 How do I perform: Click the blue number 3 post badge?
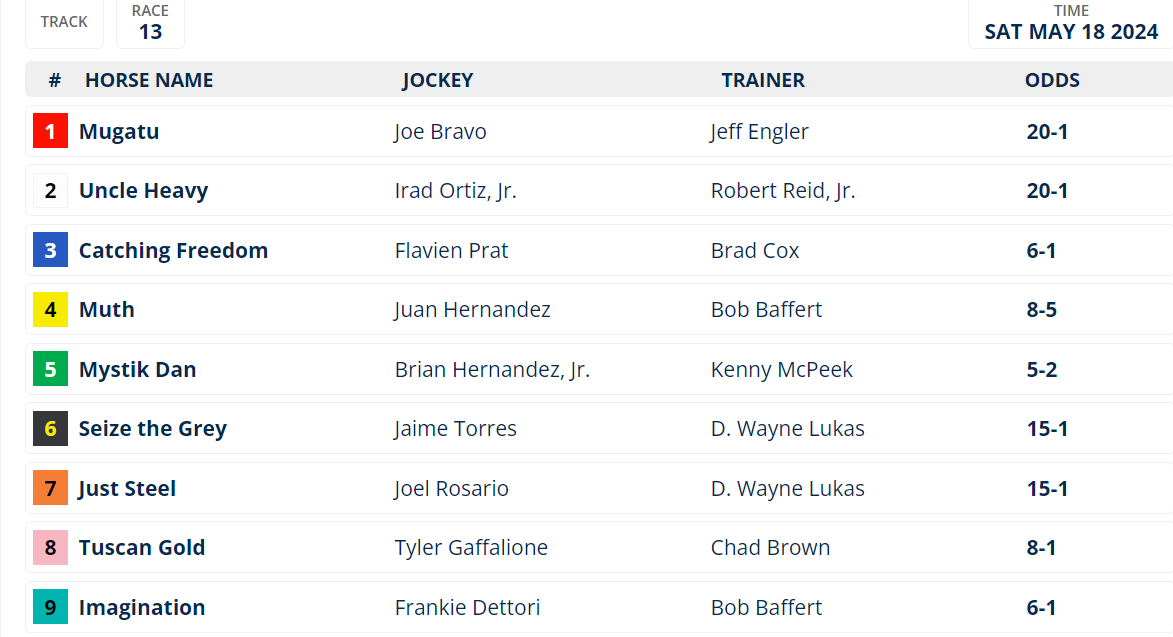point(50,250)
